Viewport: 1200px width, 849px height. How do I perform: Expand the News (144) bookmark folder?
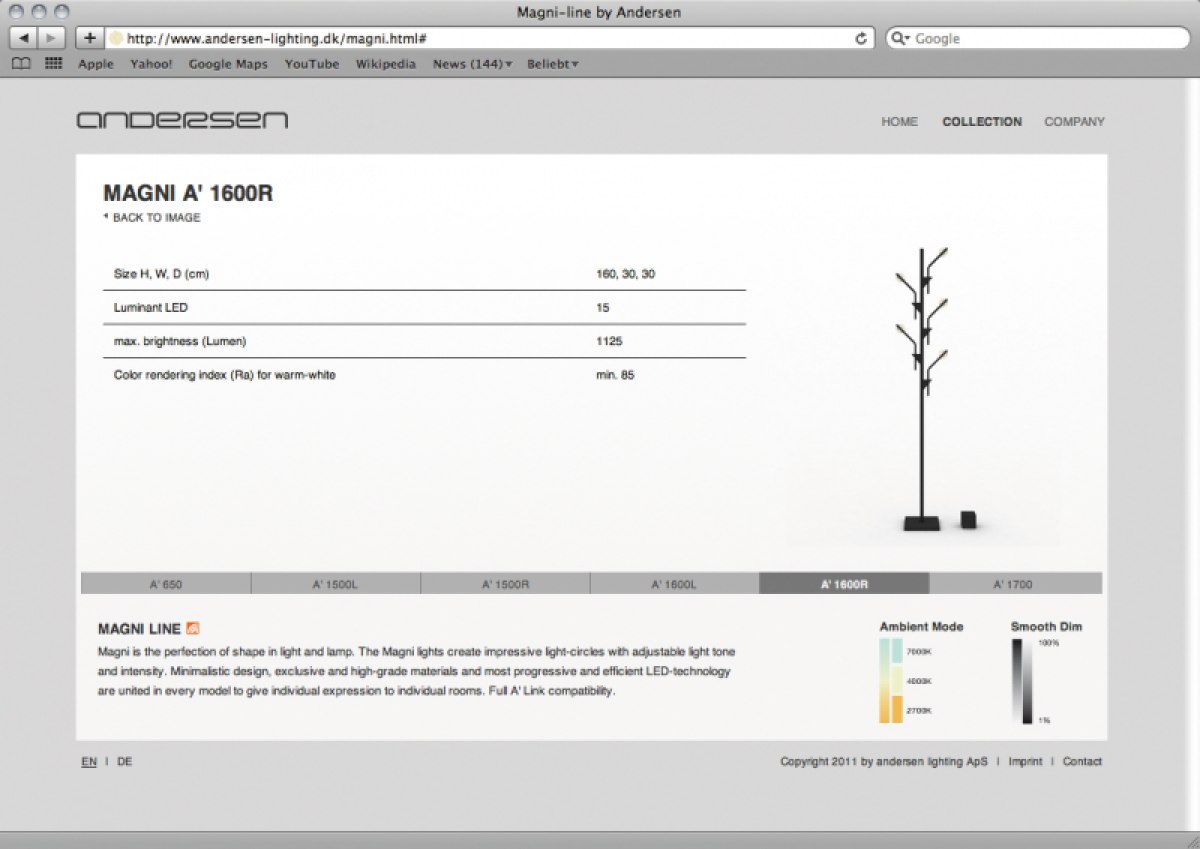[473, 64]
